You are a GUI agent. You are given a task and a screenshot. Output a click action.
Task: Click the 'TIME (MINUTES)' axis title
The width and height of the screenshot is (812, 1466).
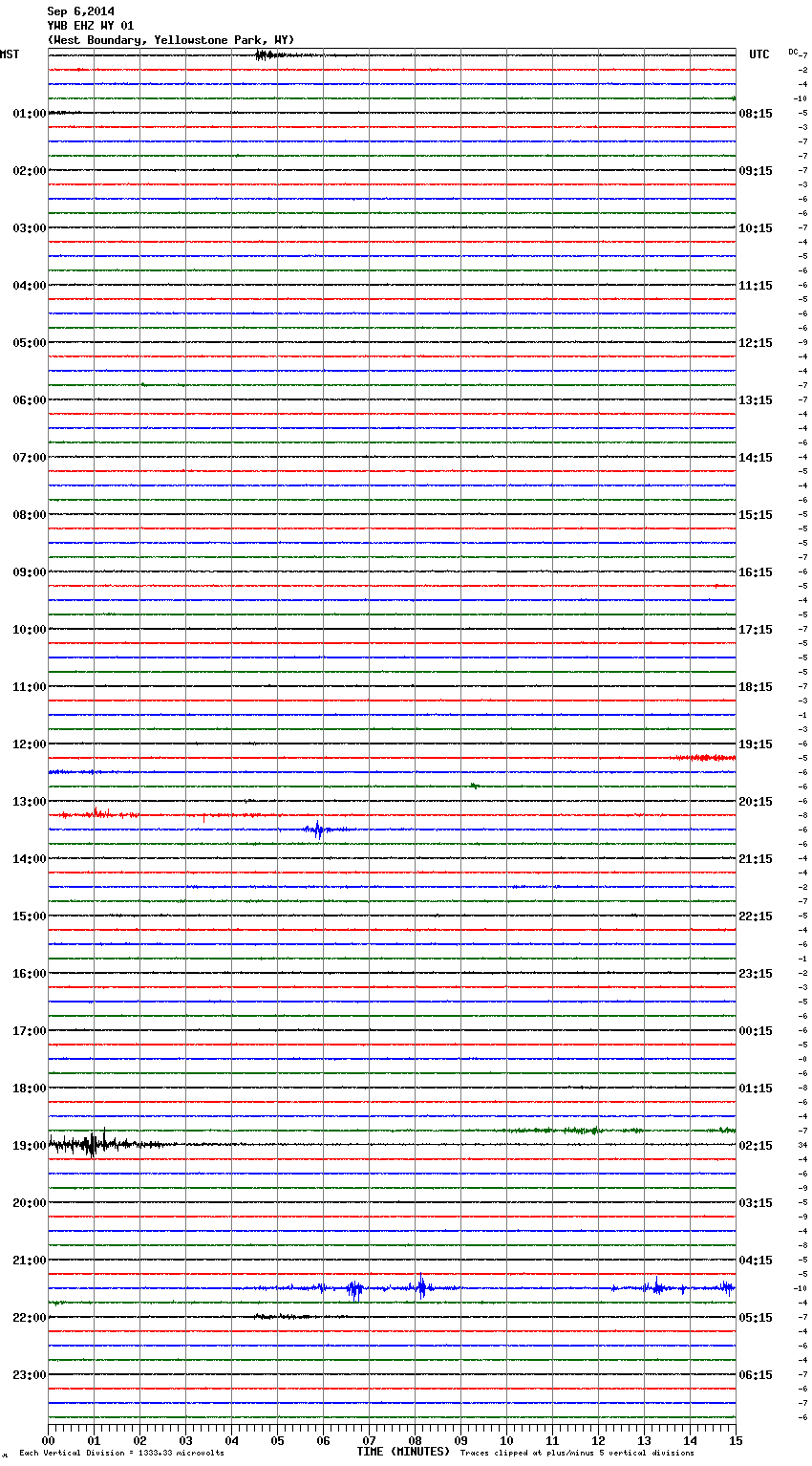tap(403, 1452)
